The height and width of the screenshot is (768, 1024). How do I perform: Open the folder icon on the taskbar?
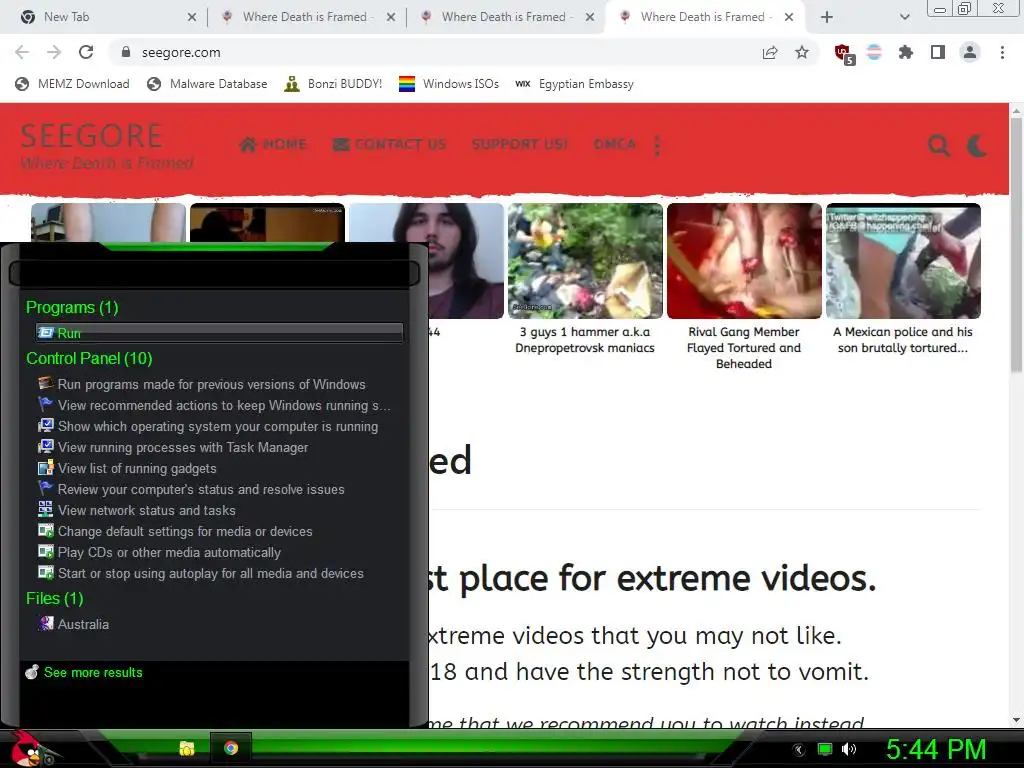pos(187,748)
